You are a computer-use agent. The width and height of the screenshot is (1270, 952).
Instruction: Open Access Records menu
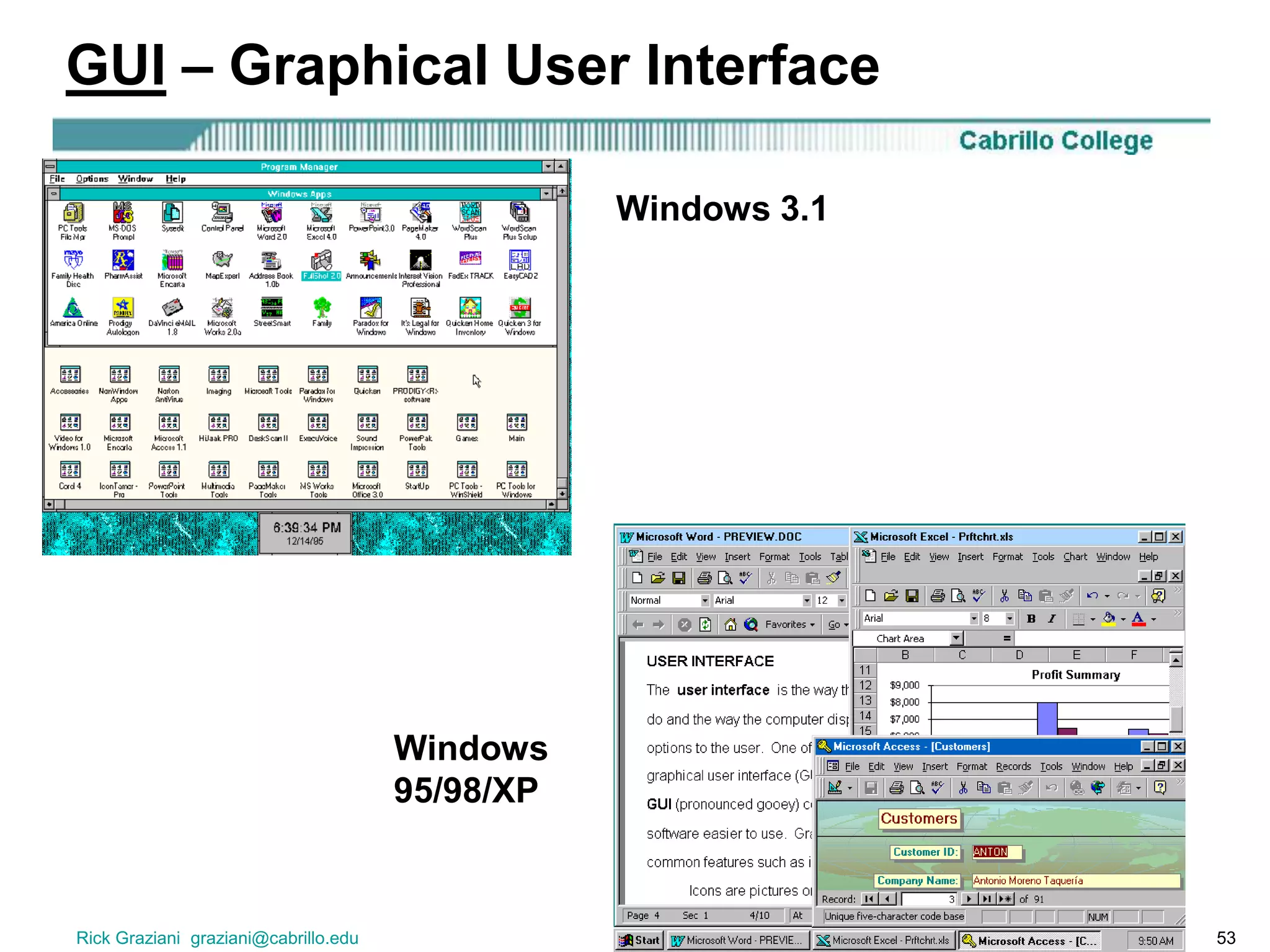pos(1013,767)
